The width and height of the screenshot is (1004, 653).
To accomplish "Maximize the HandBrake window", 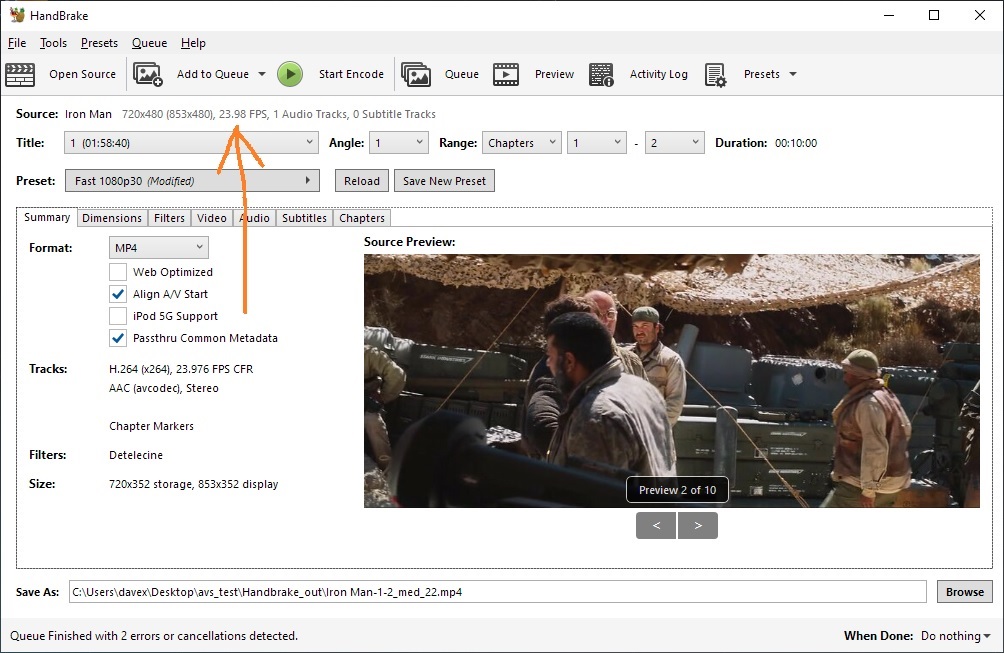I will [x=934, y=15].
